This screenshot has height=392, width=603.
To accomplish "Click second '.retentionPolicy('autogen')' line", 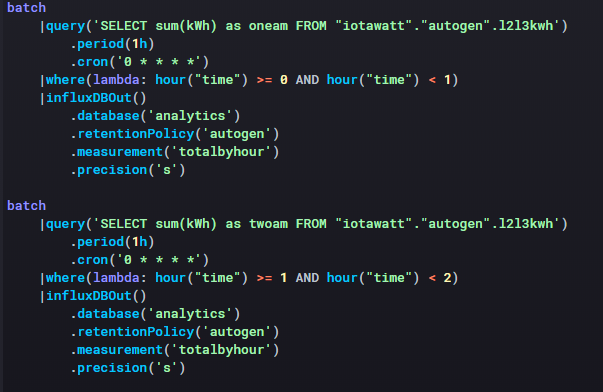I will [x=175, y=332].
